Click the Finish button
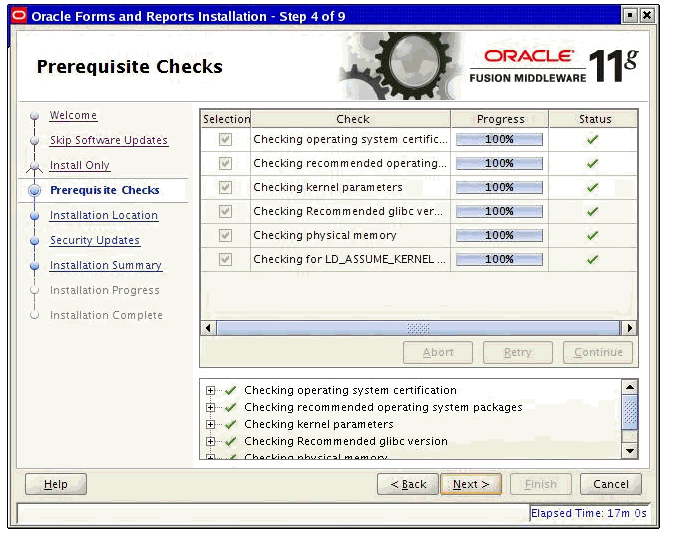 point(541,484)
